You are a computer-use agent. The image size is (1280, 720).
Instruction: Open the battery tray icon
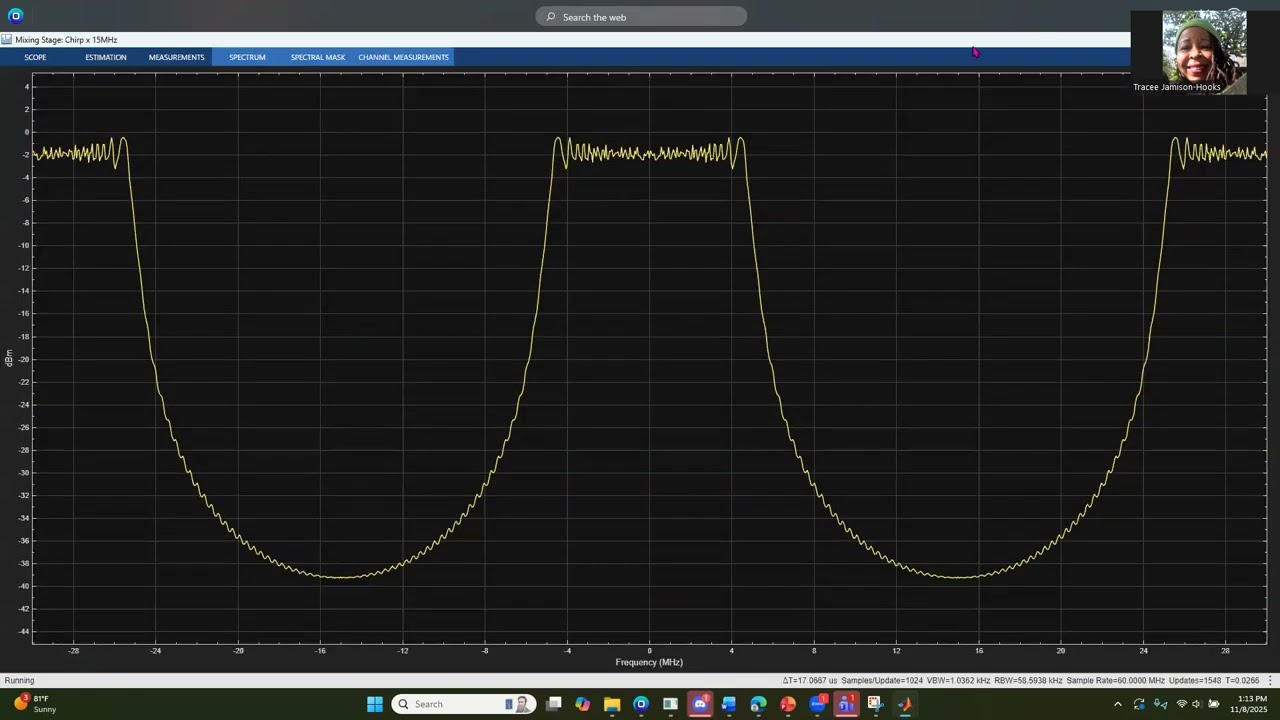point(1213,704)
